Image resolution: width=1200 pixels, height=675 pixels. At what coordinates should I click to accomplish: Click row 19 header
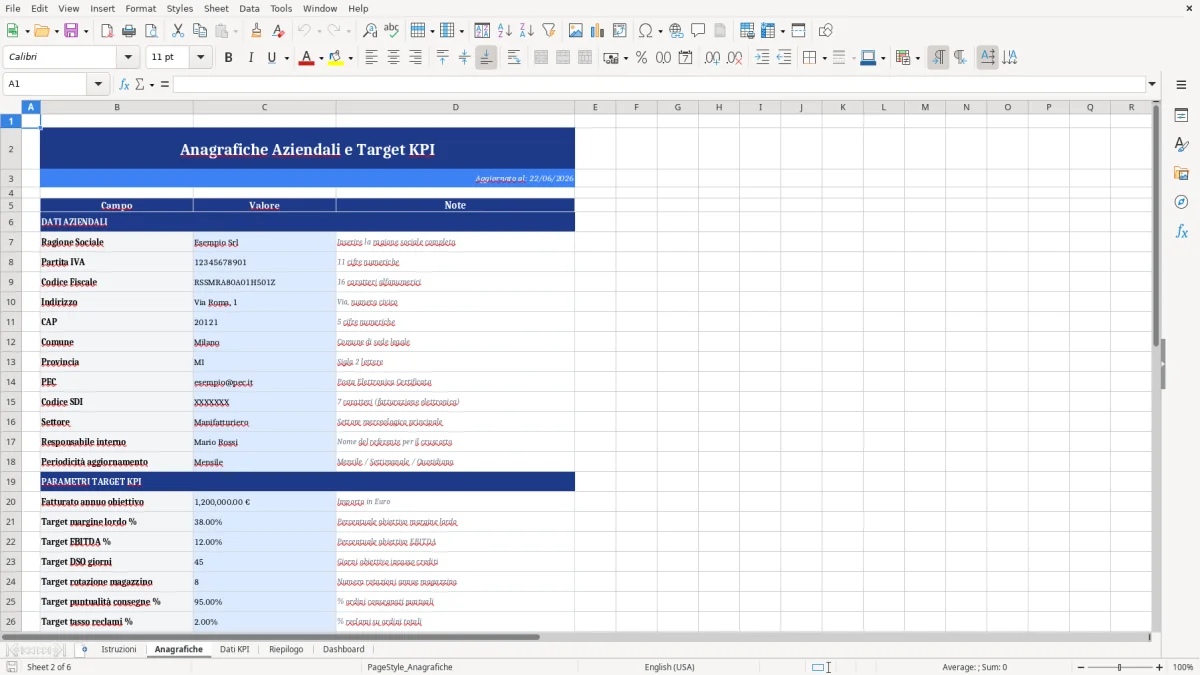click(11, 482)
